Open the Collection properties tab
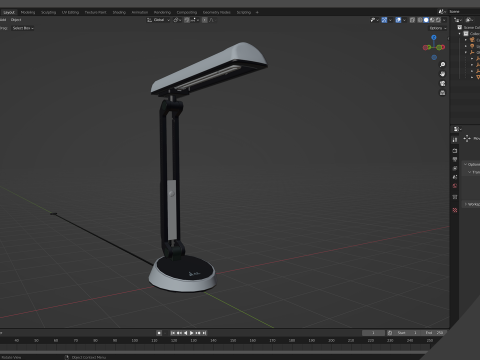 (455, 197)
